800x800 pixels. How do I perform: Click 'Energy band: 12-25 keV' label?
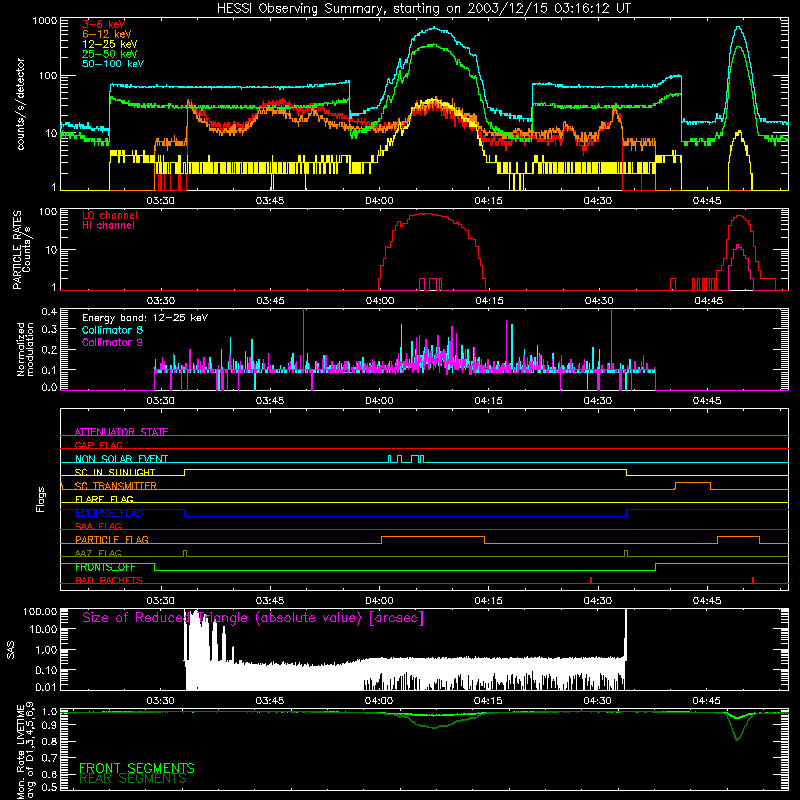145,318
